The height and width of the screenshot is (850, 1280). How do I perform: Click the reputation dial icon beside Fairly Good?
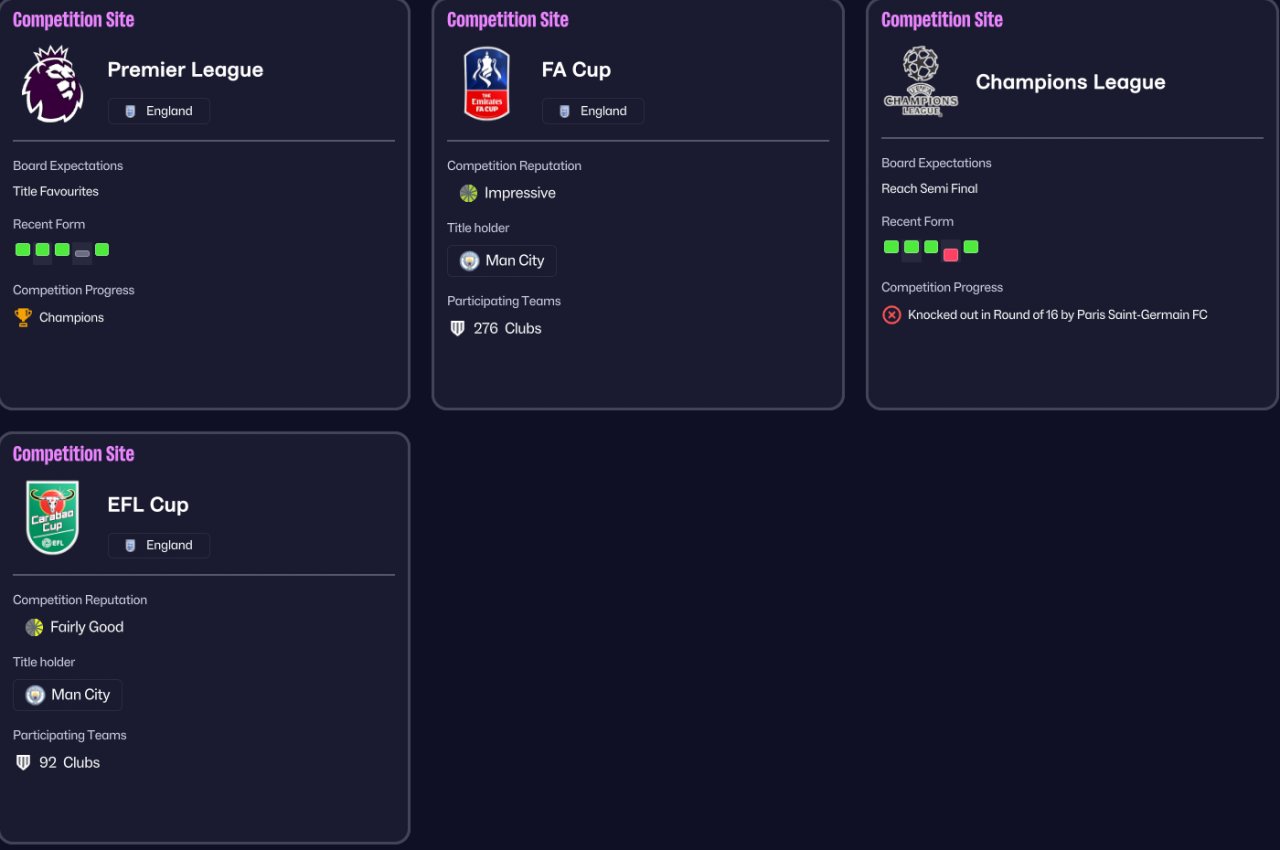click(x=34, y=627)
